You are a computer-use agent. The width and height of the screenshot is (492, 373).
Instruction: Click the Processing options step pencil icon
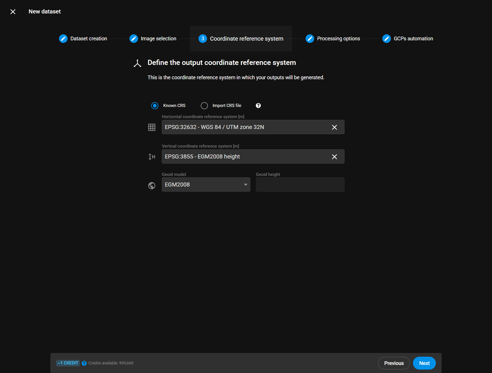click(310, 39)
